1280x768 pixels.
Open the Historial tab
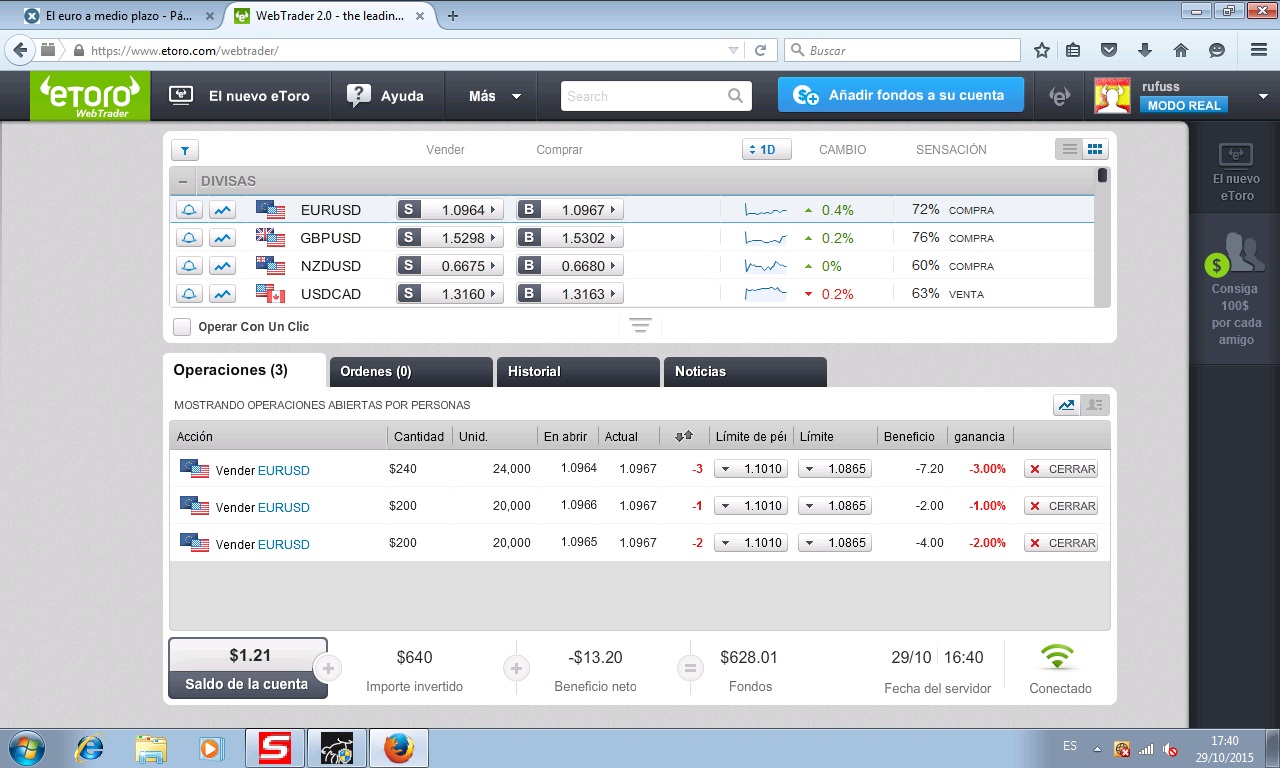coord(578,372)
